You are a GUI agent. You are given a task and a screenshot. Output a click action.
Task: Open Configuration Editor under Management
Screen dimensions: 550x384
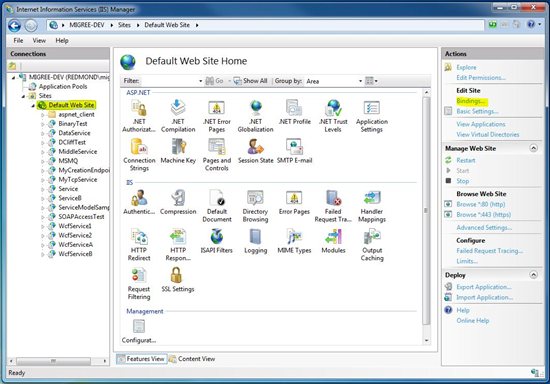[x=139, y=331]
